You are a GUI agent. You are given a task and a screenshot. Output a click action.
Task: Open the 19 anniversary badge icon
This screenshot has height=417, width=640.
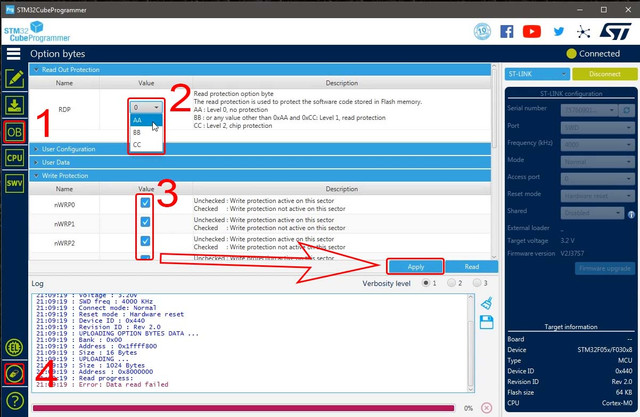click(482, 31)
